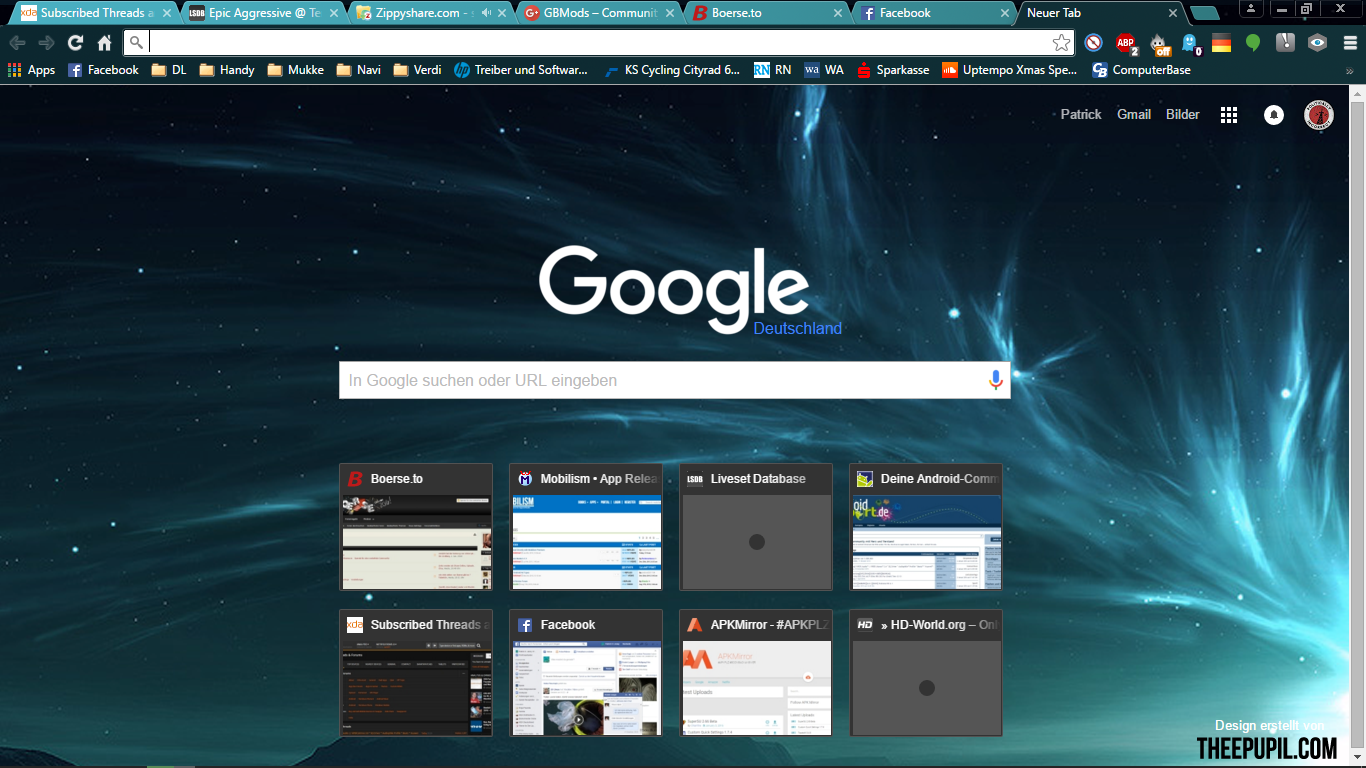Bookmark this page with the star icon
The height and width of the screenshot is (768, 1366).
point(1061,43)
